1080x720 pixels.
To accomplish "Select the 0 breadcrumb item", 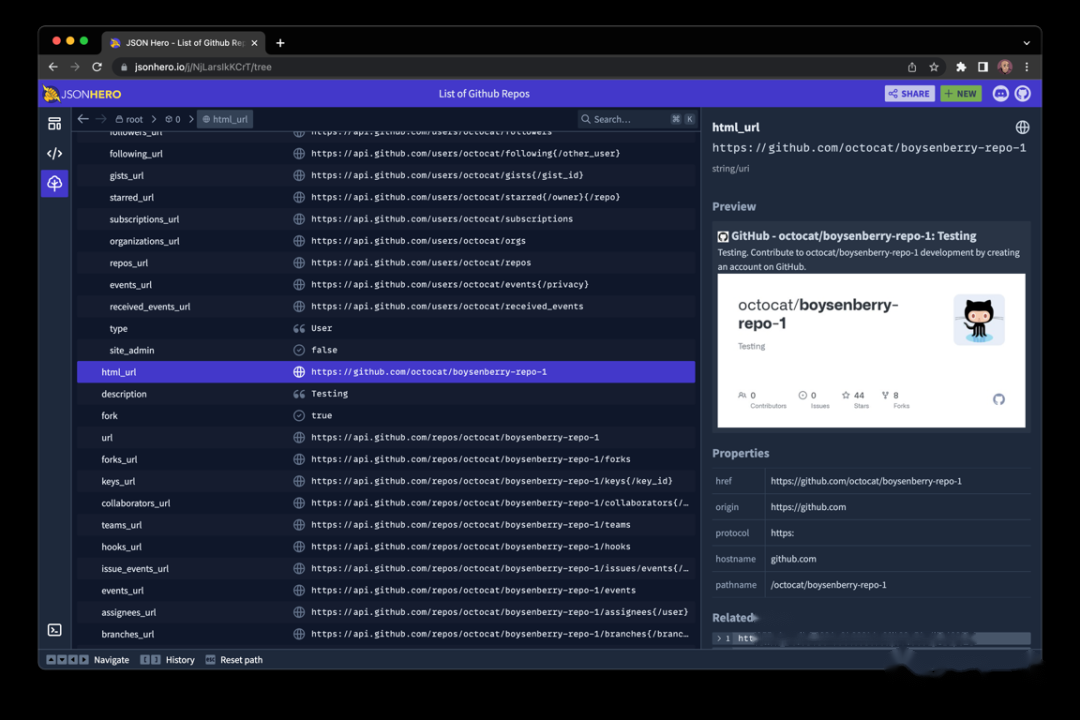I will tap(173, 119).
